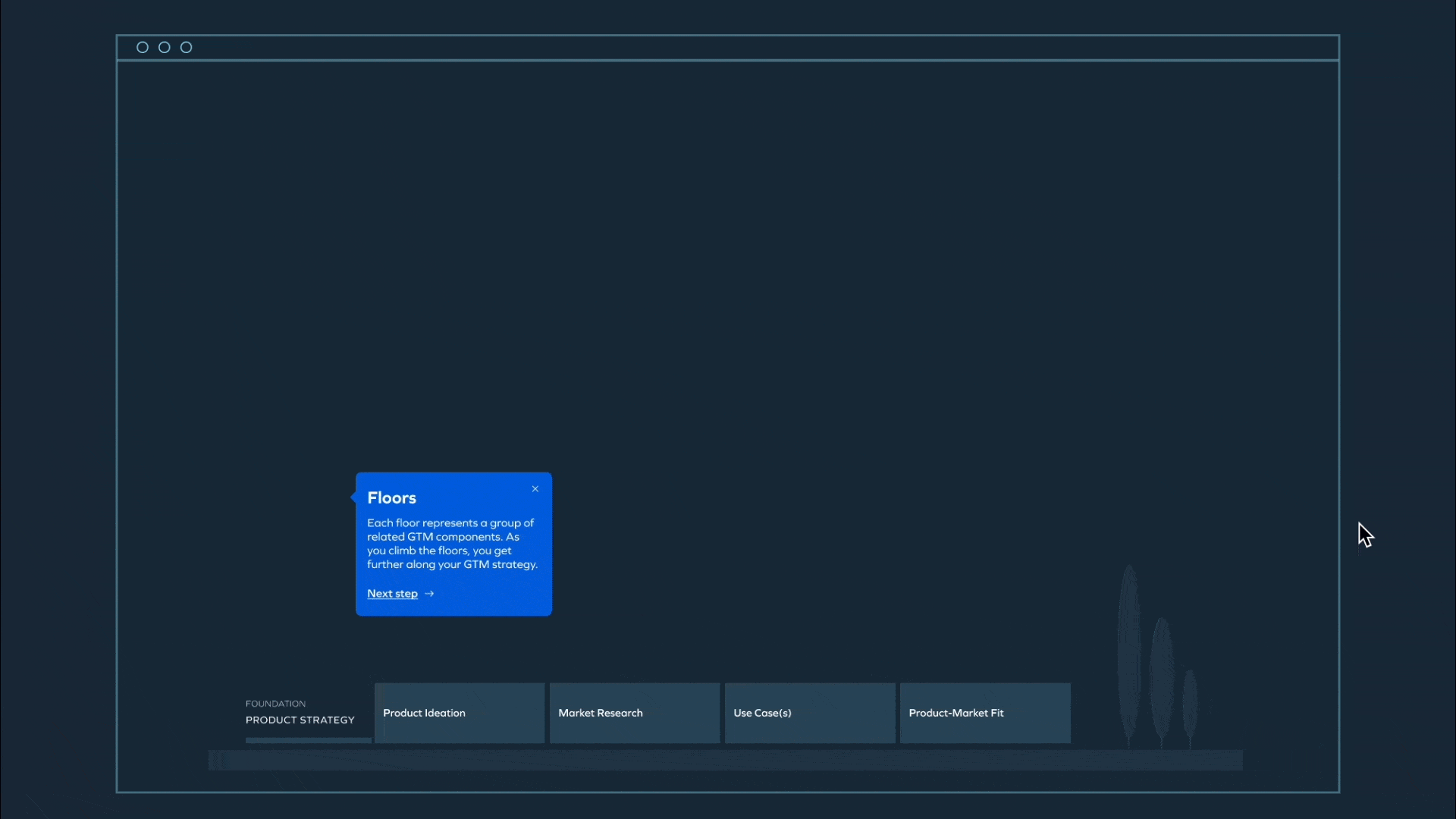Click the smallest tree illustration

pyautogui.click(x=1190, y=705)
